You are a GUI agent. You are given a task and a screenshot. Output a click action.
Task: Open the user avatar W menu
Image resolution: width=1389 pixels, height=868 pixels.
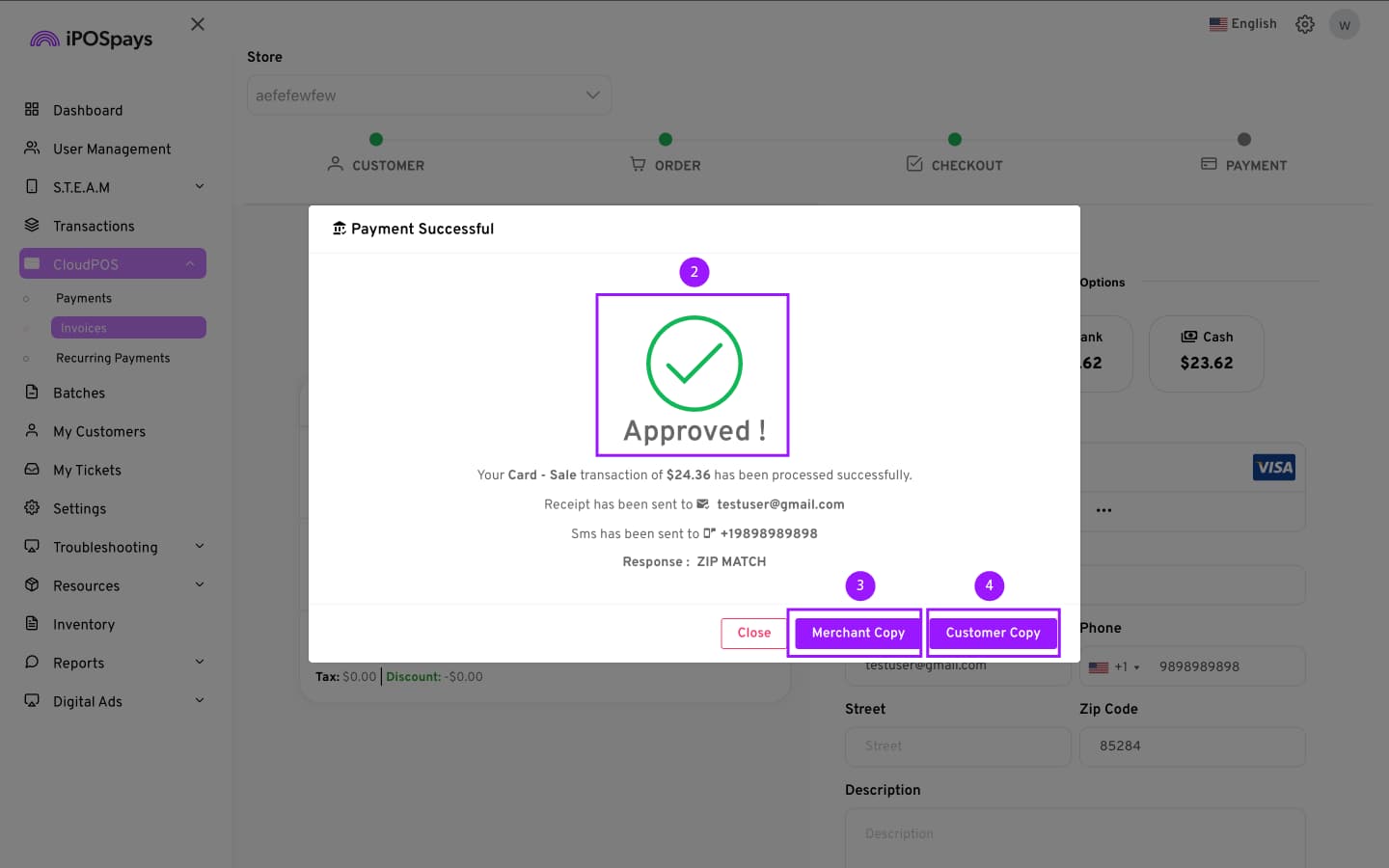pyautogui.click(x=1344, y=25)
